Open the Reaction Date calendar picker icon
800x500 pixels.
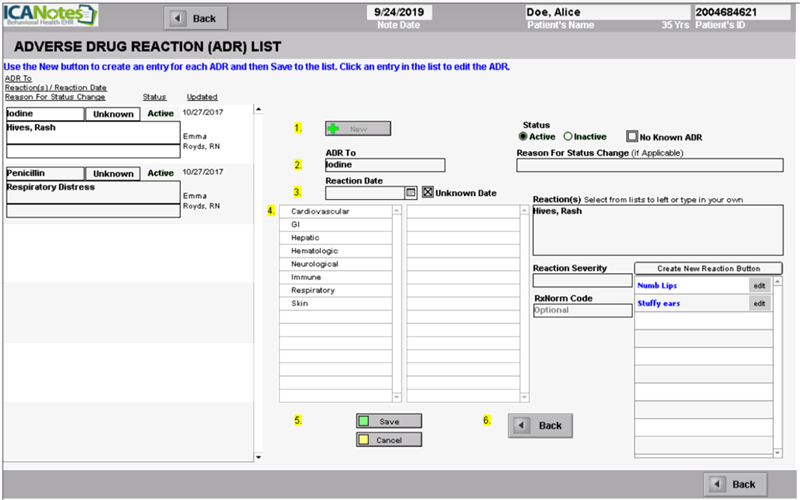tap(411, 192)
